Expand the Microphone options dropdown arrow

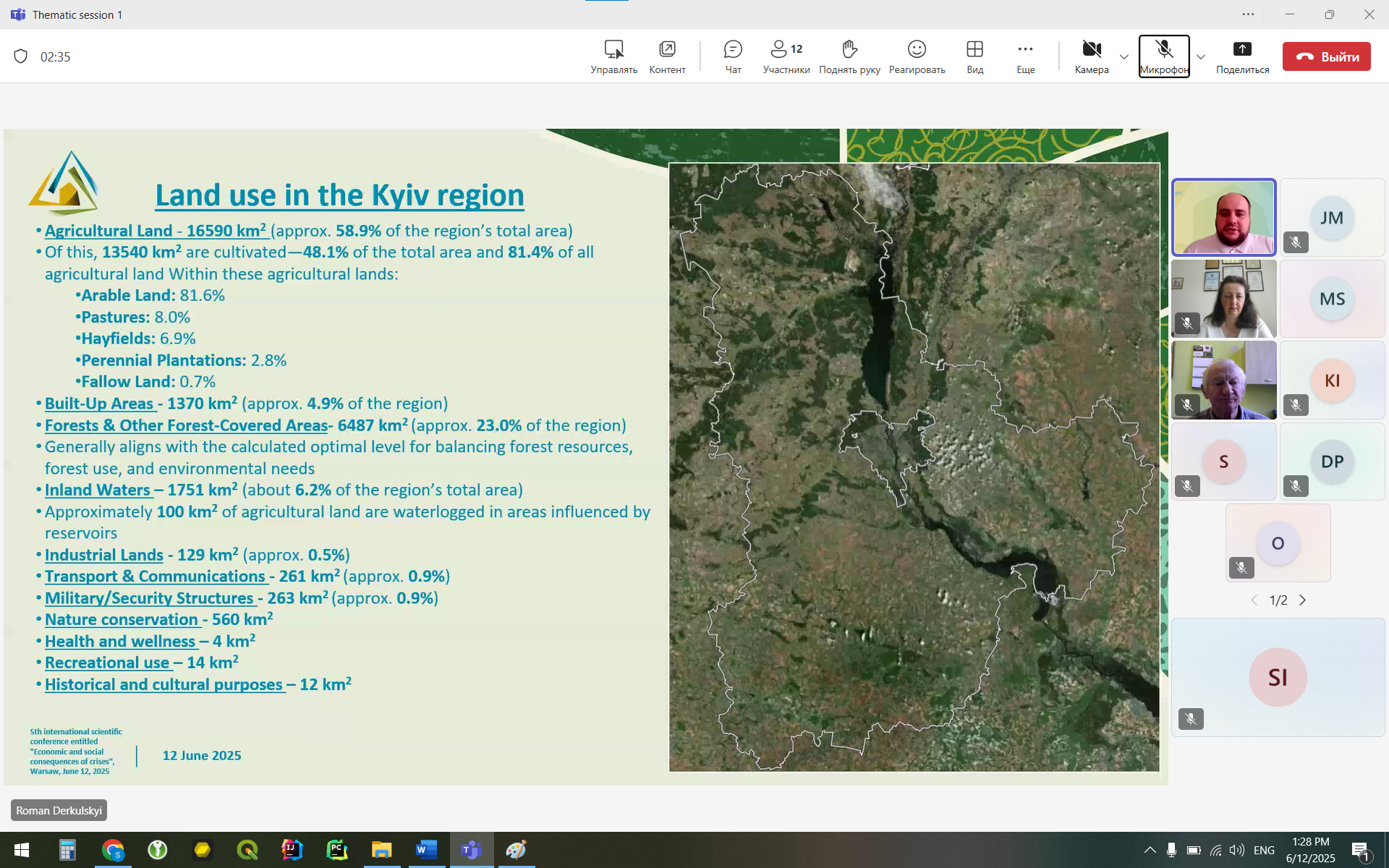pyautogui.click(x=1201, y=56)
